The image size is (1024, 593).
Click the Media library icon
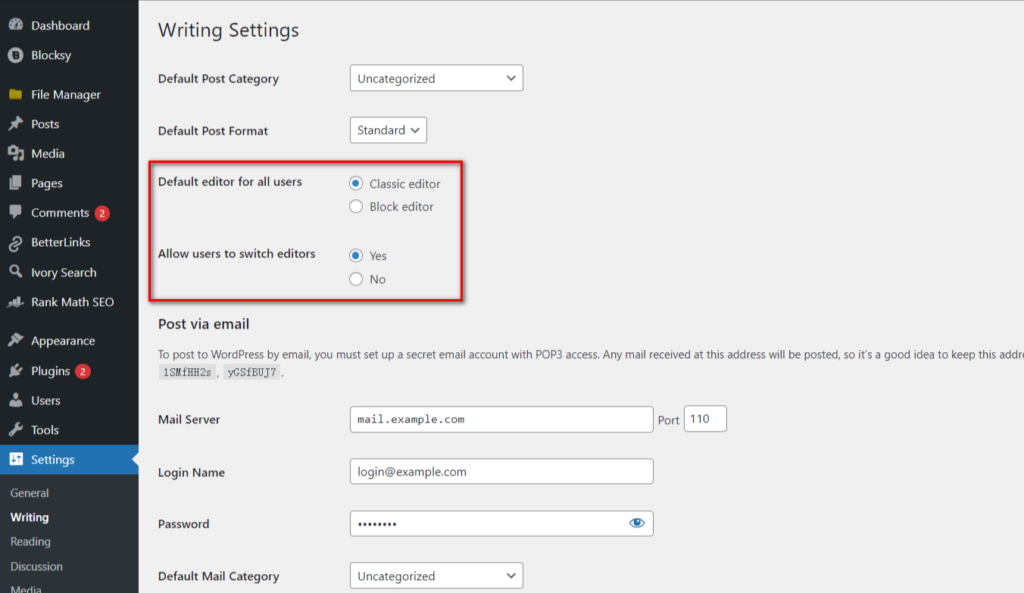click(x=16, y=153)
